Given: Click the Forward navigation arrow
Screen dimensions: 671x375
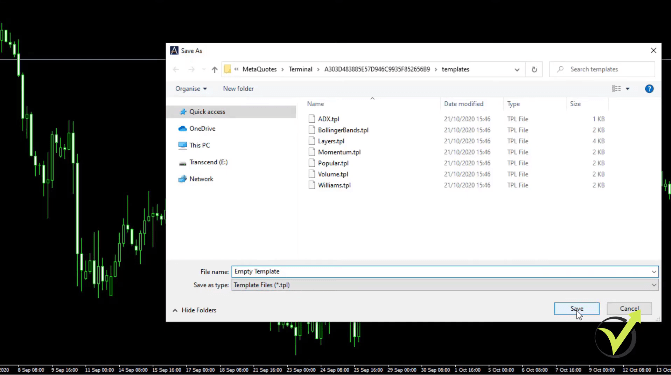Looking at the screenshot, I should click(191, 69).
